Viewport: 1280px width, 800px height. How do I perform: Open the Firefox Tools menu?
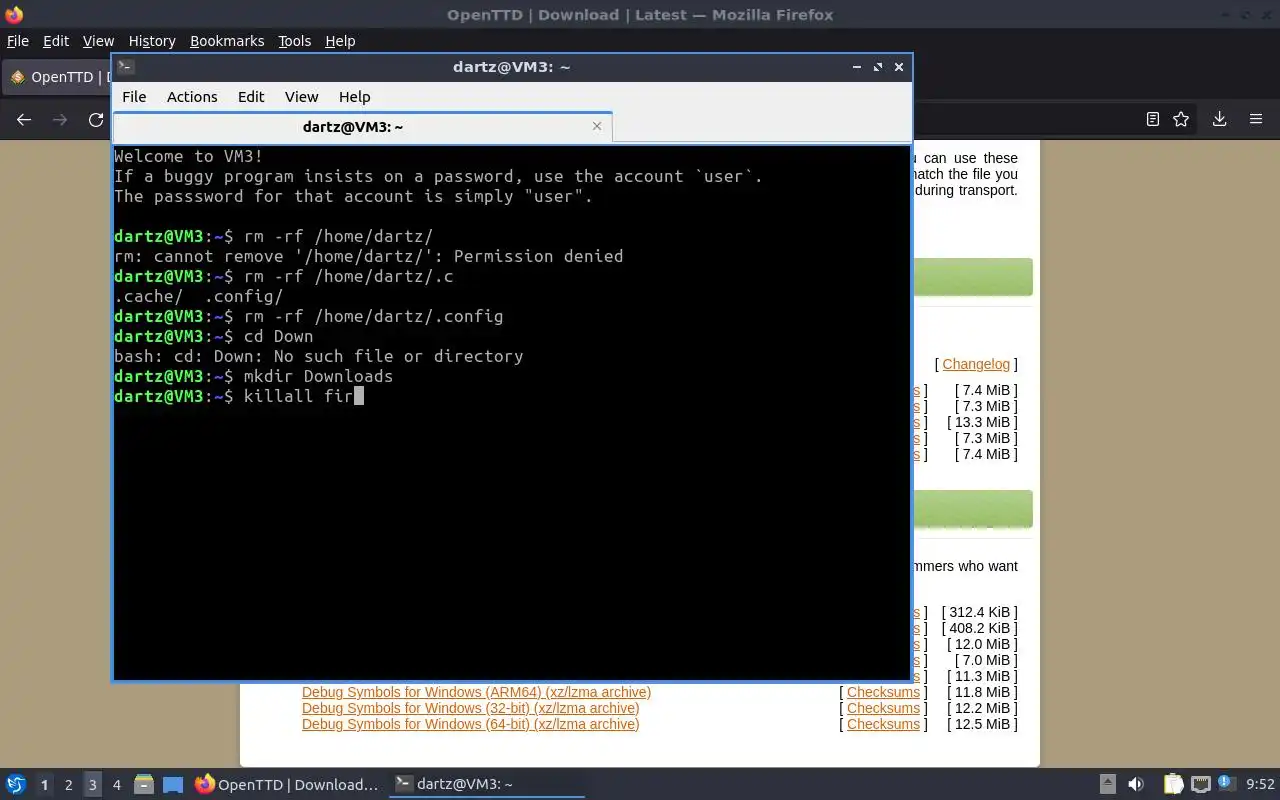pos(294,41)
